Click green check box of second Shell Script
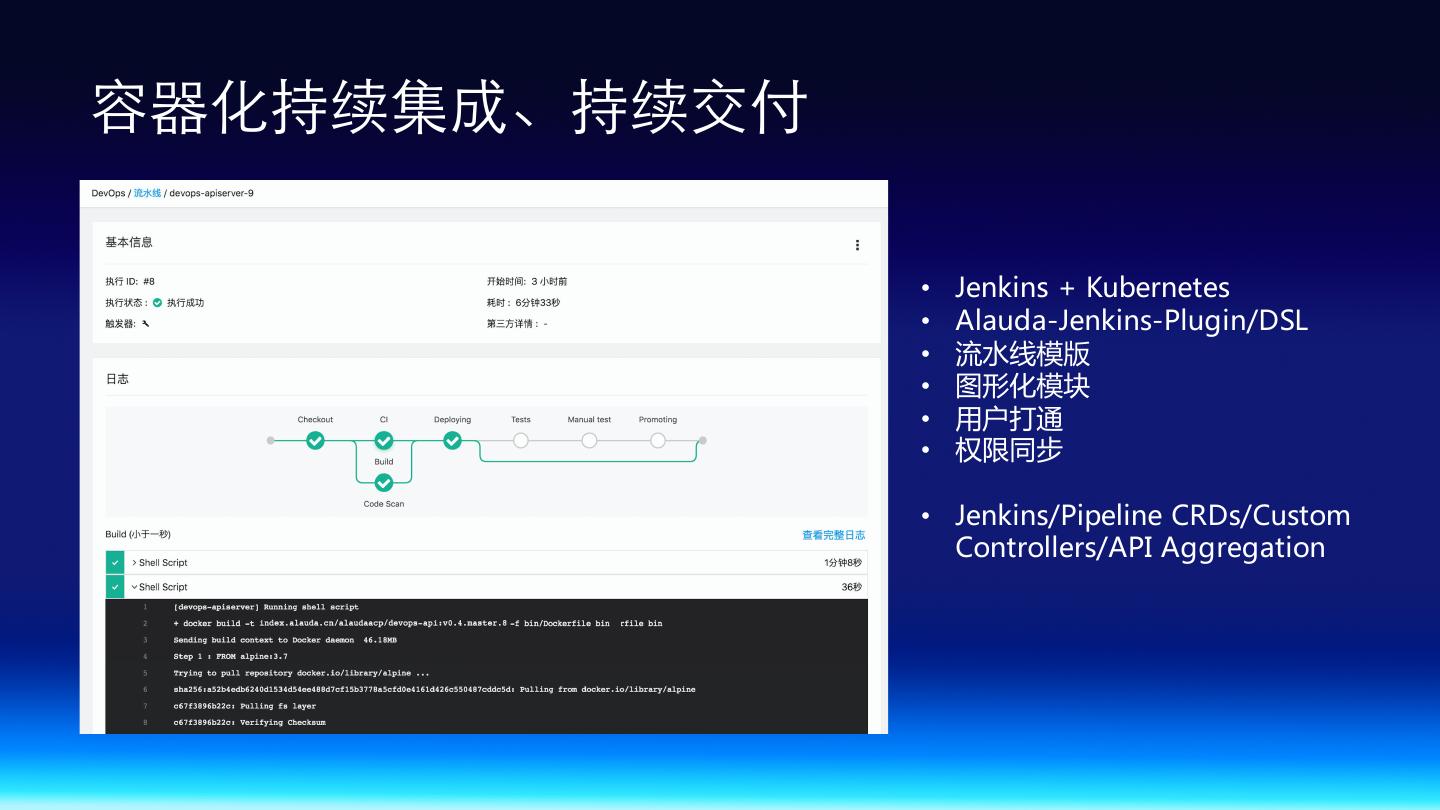1440x810 pixels. [x=115, y=587]
